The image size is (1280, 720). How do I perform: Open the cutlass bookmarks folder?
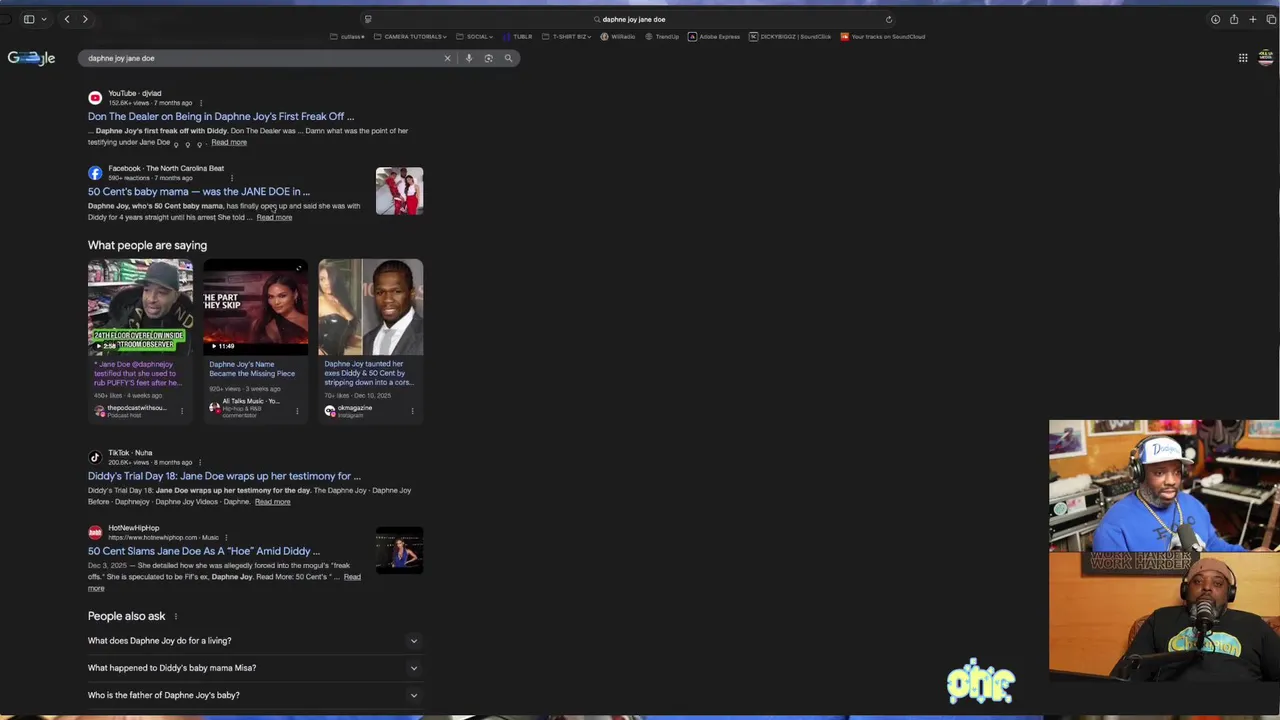click(348, 37)
